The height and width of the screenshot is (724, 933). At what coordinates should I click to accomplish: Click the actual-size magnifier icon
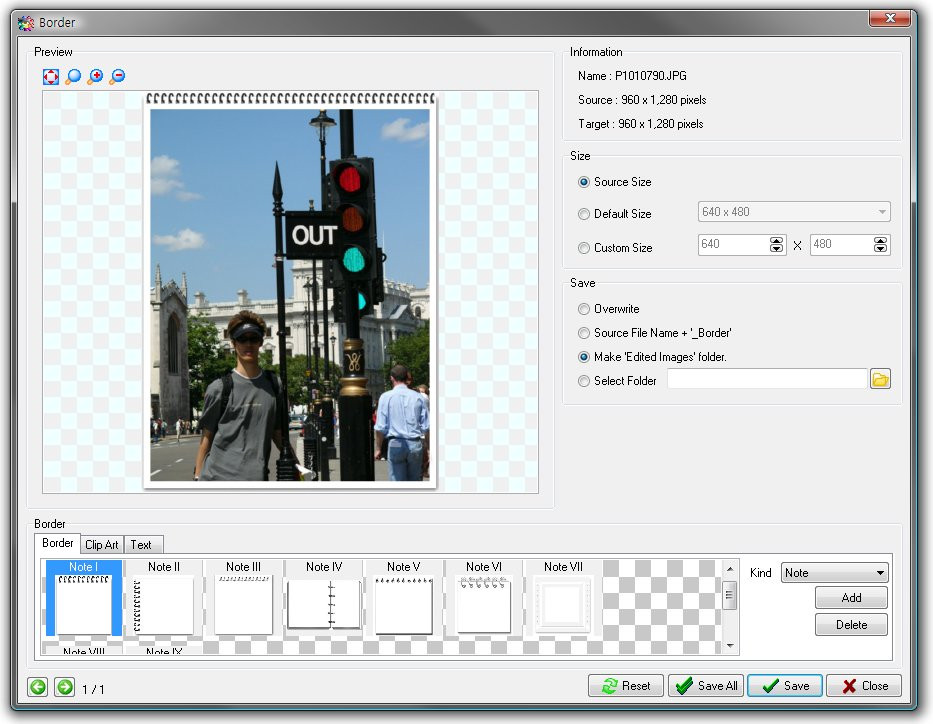coord(73,76)
